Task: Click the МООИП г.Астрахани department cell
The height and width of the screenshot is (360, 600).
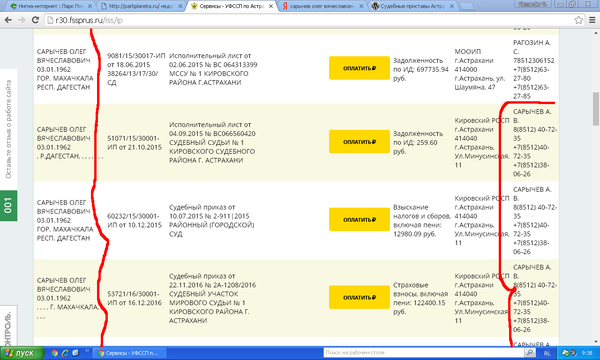Action: tap(480, 69)
